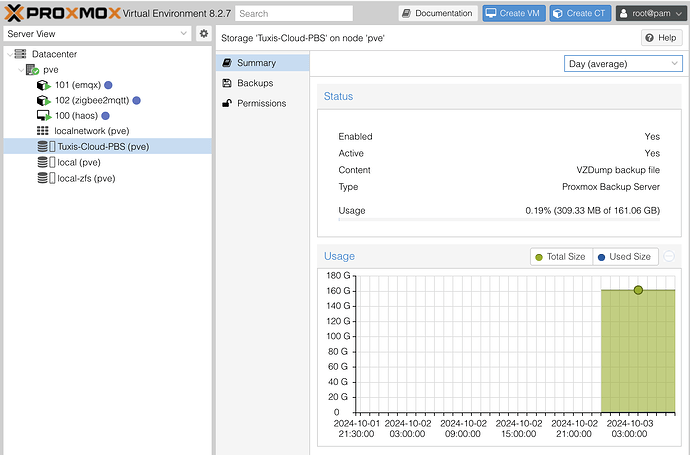The height and width of the screenshot is (455, 690).
Task: Select Tuxis-Cloud-PBS (pve) in tree
Action: click(x=107, y=147)
